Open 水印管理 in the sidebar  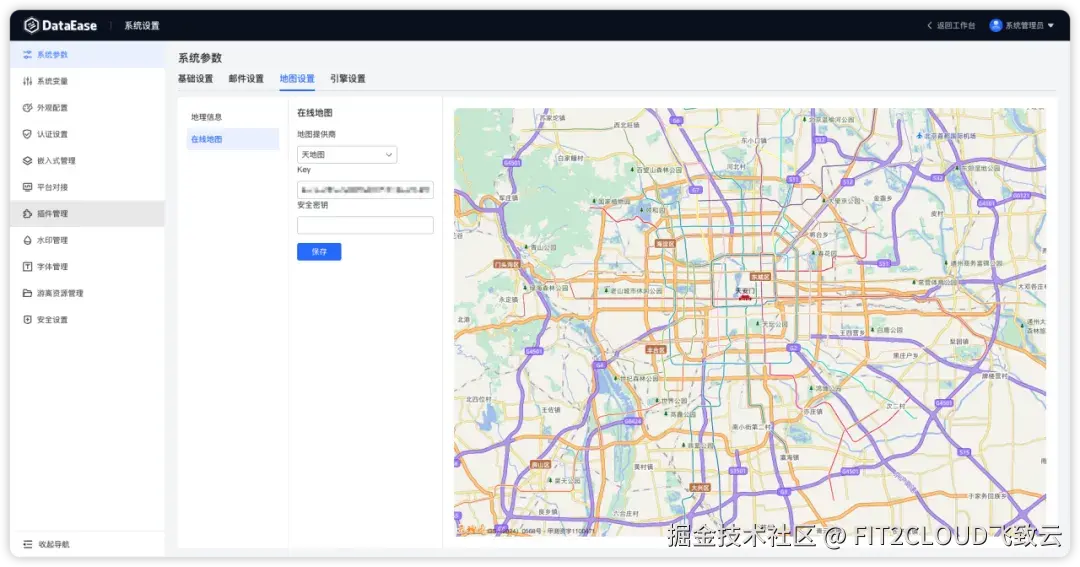87,240
